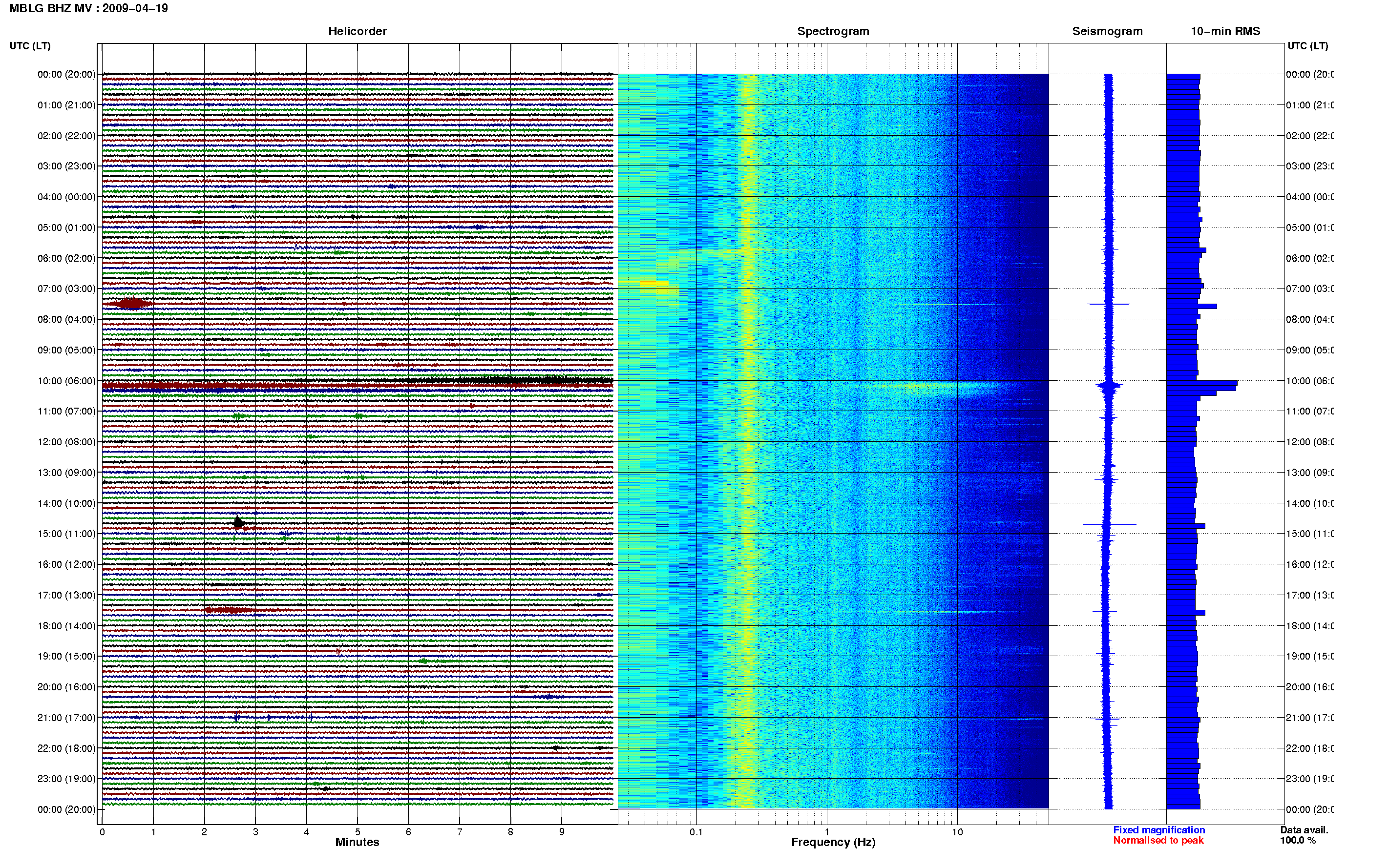1389x868 pixels.
Task: Select the left '17:00 (13:00)' time label
Action: (66, 595)
